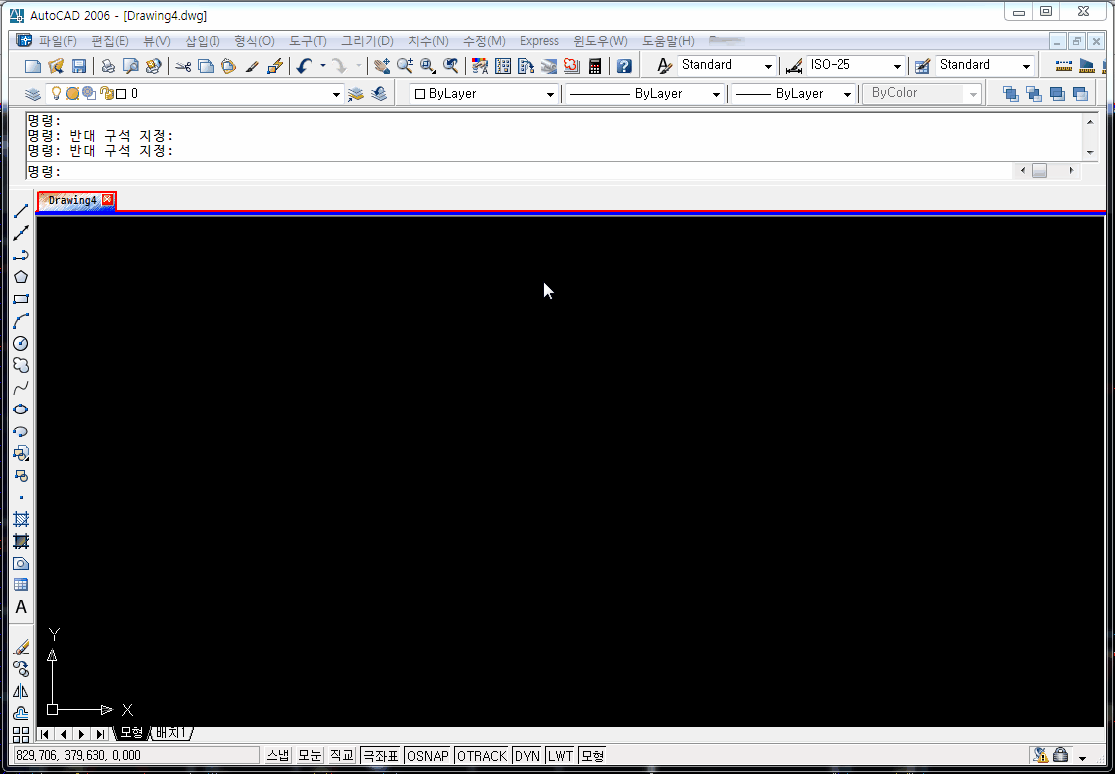Click the command line horizontal scrollbar thumb

1040,171
